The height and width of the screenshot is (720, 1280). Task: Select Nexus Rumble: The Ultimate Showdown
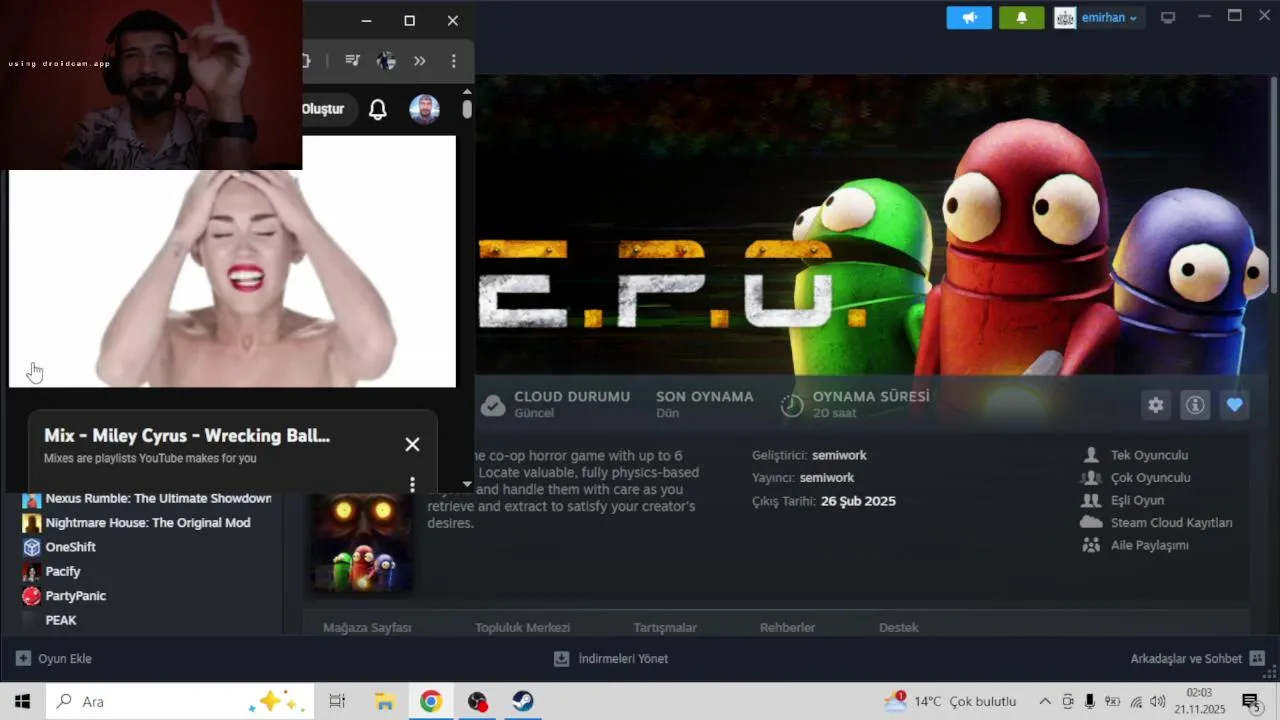pyautogui.click(x=158, y=498)
